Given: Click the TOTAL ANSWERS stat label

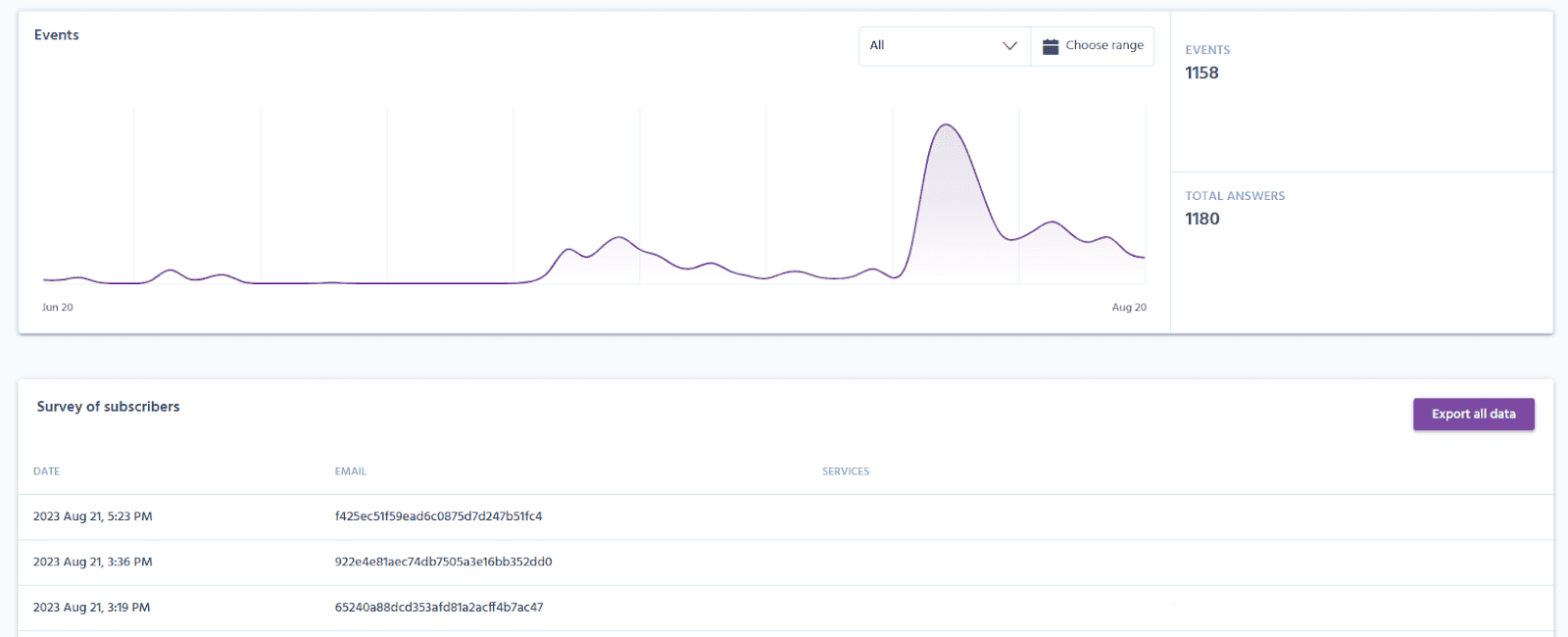Looking at the screenshot, I should point(1235,196).
